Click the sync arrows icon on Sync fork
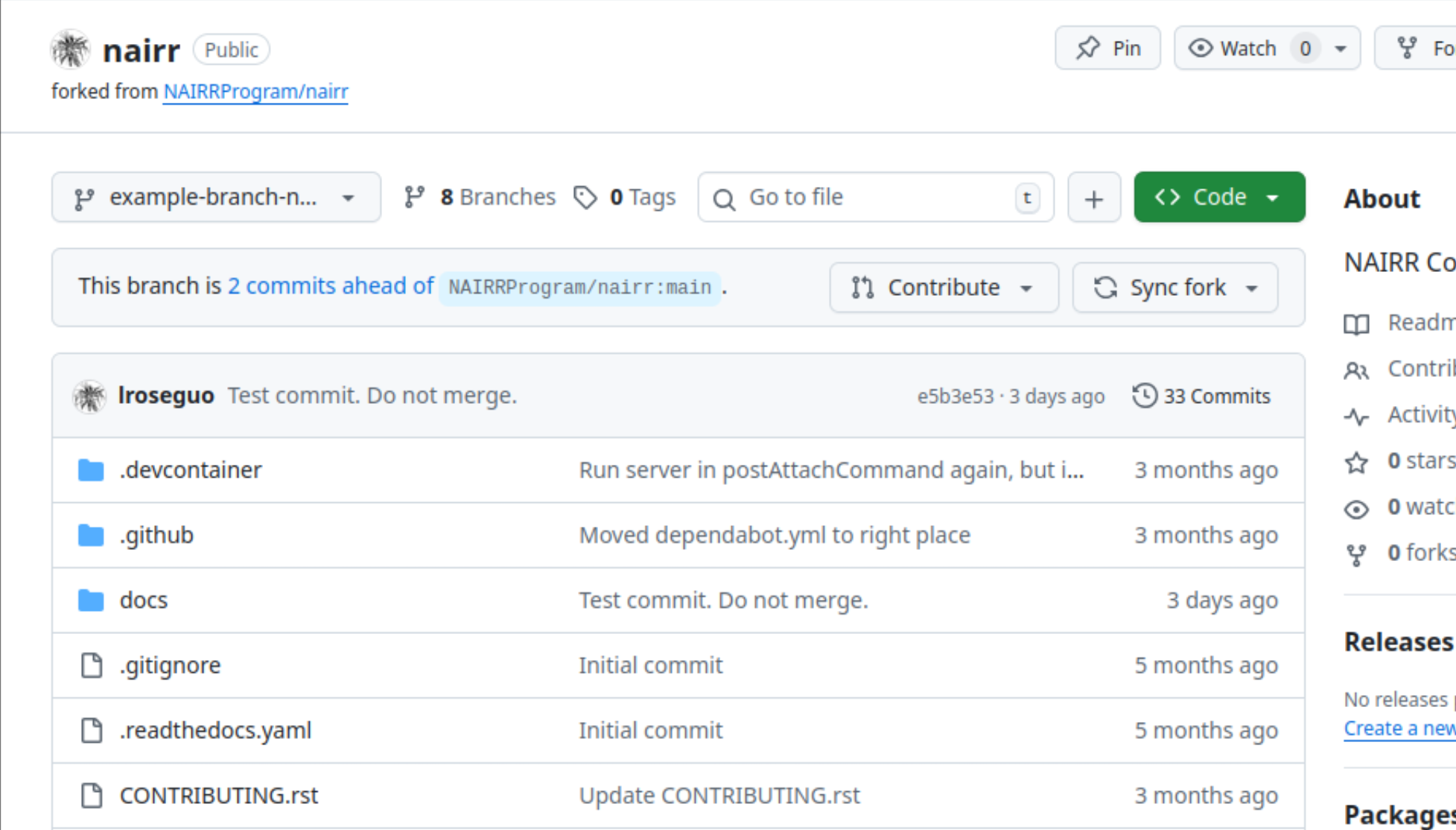The height and width of the screenshot is (830, 1456). [x=1105, y=288]
